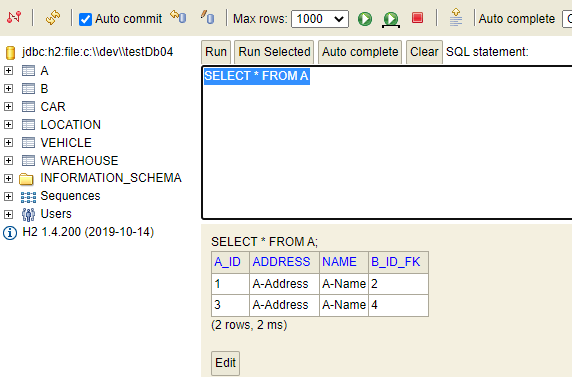Click the Disconnect icon in the toolbar
This screenshot has height=377, width=572.
[x=14, y=17]
